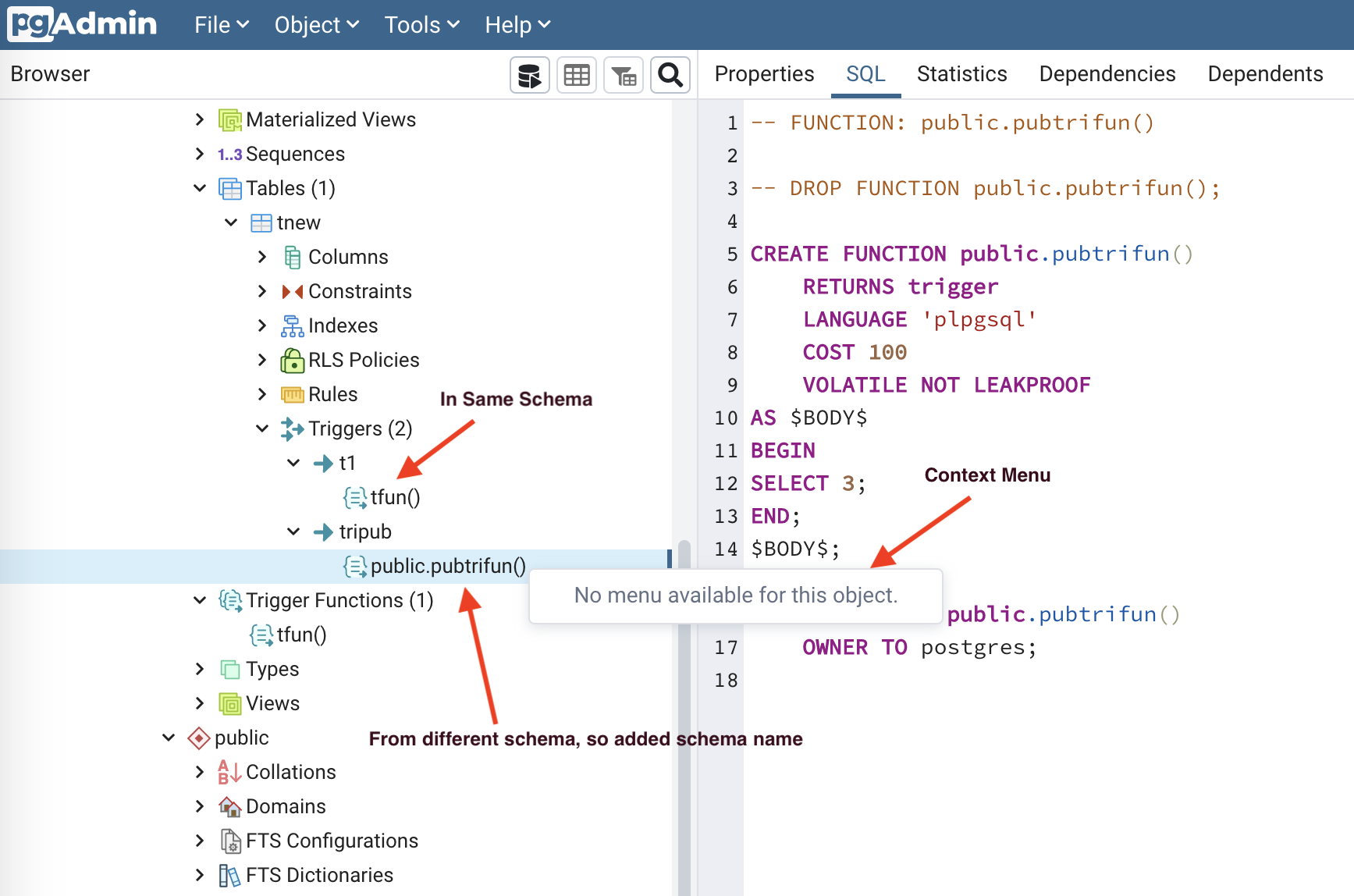Click the Query Tool icon in Browser toolbar
Image resolution: width=1354 pixels, height=896 pixels.
pyautogui.click(x=529, y=75)
